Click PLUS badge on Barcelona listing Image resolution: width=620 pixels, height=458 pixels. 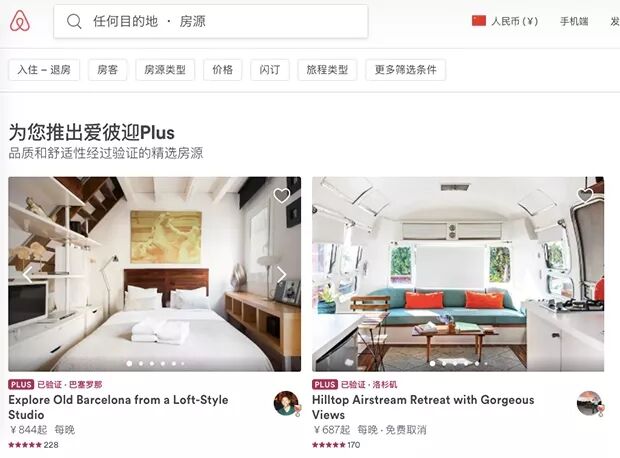(21, 384)
